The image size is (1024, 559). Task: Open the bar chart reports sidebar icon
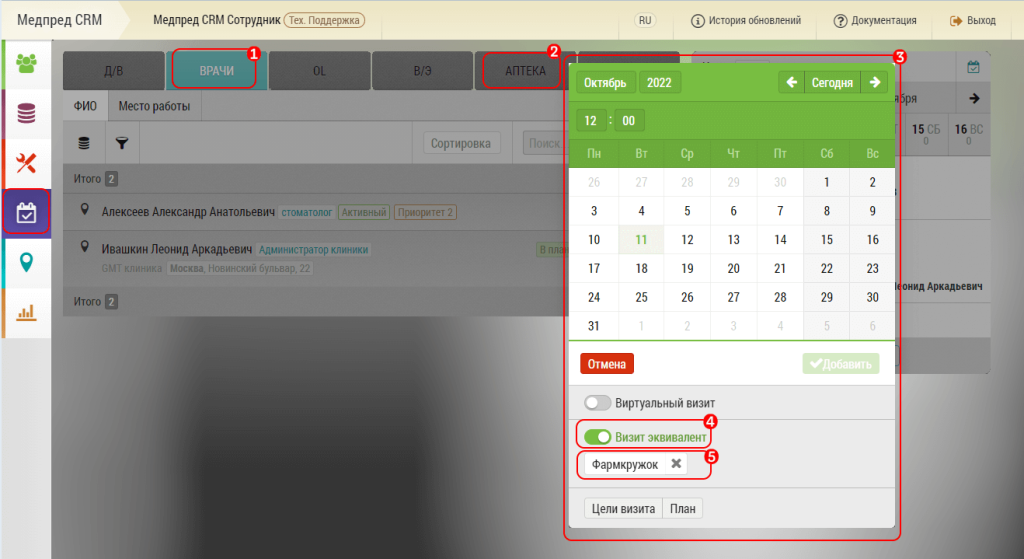coord(26,311)
